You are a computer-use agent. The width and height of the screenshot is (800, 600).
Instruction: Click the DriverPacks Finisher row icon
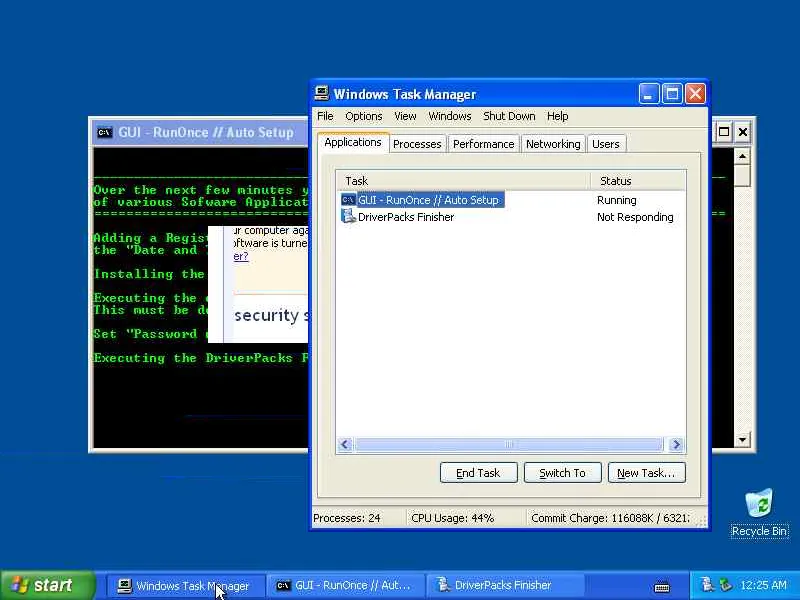(x=348, y=216)
